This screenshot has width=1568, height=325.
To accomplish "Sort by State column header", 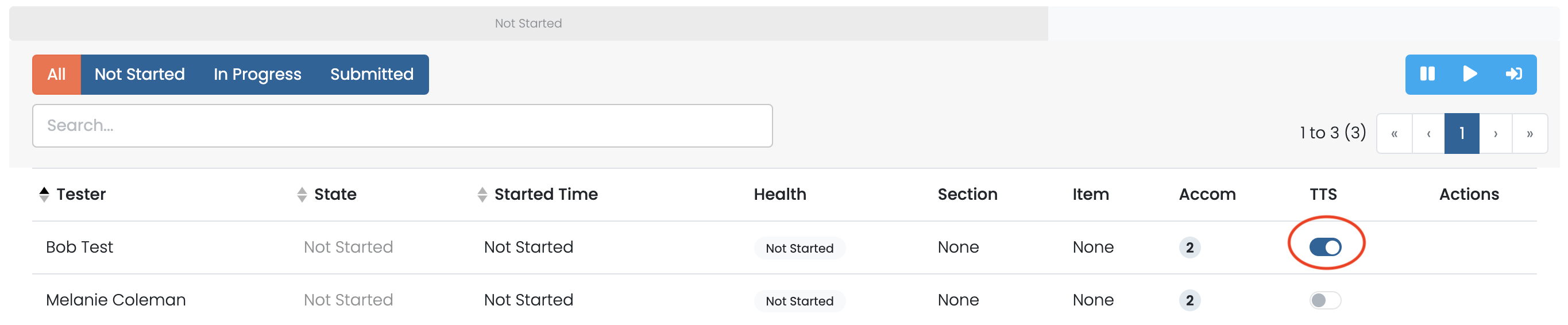I will coord(335,194).
